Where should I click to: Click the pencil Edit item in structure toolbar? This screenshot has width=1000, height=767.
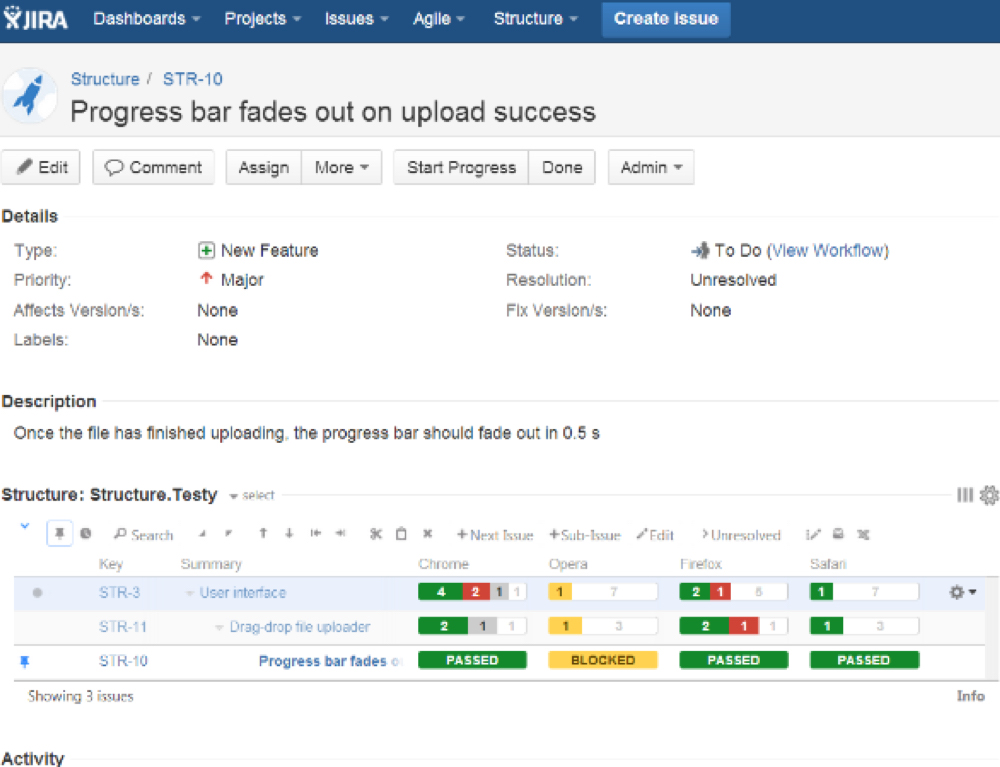click(x=655, y=535)
